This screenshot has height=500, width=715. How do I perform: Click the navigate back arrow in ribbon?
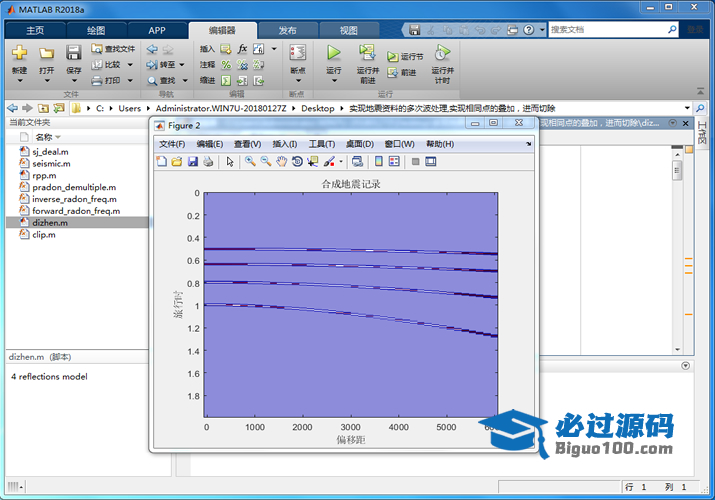point(152,49)
